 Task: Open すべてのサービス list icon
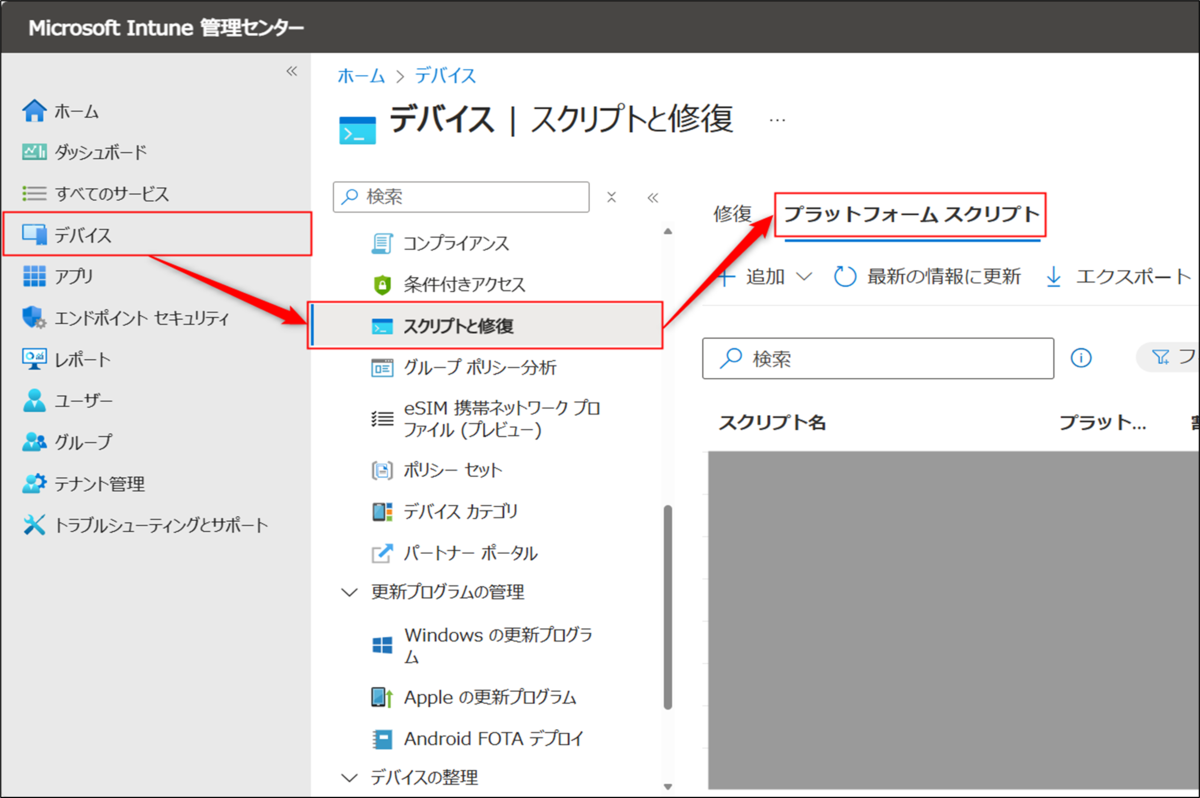pos(35,193)
